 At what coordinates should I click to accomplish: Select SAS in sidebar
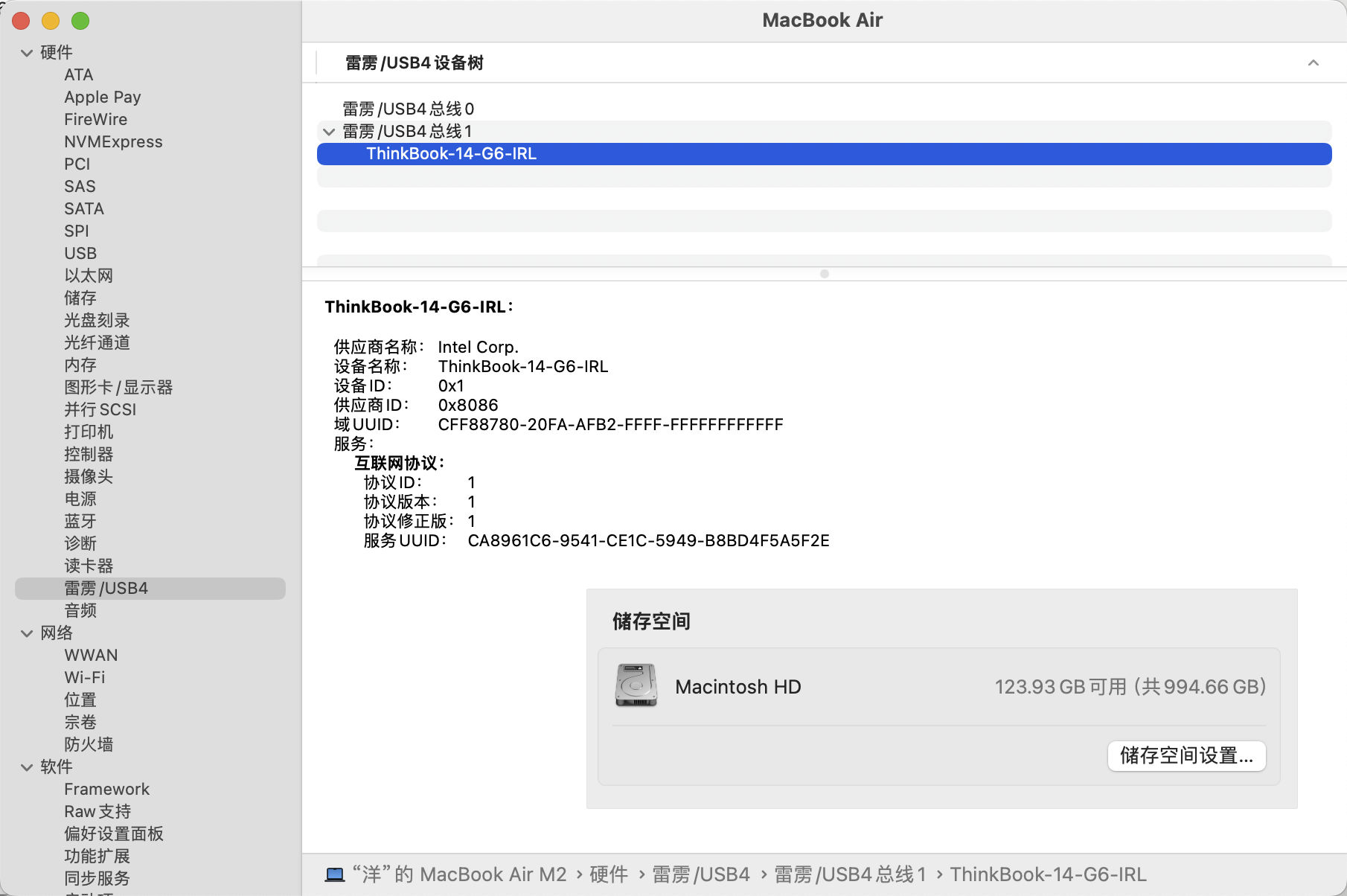(80, 187)
